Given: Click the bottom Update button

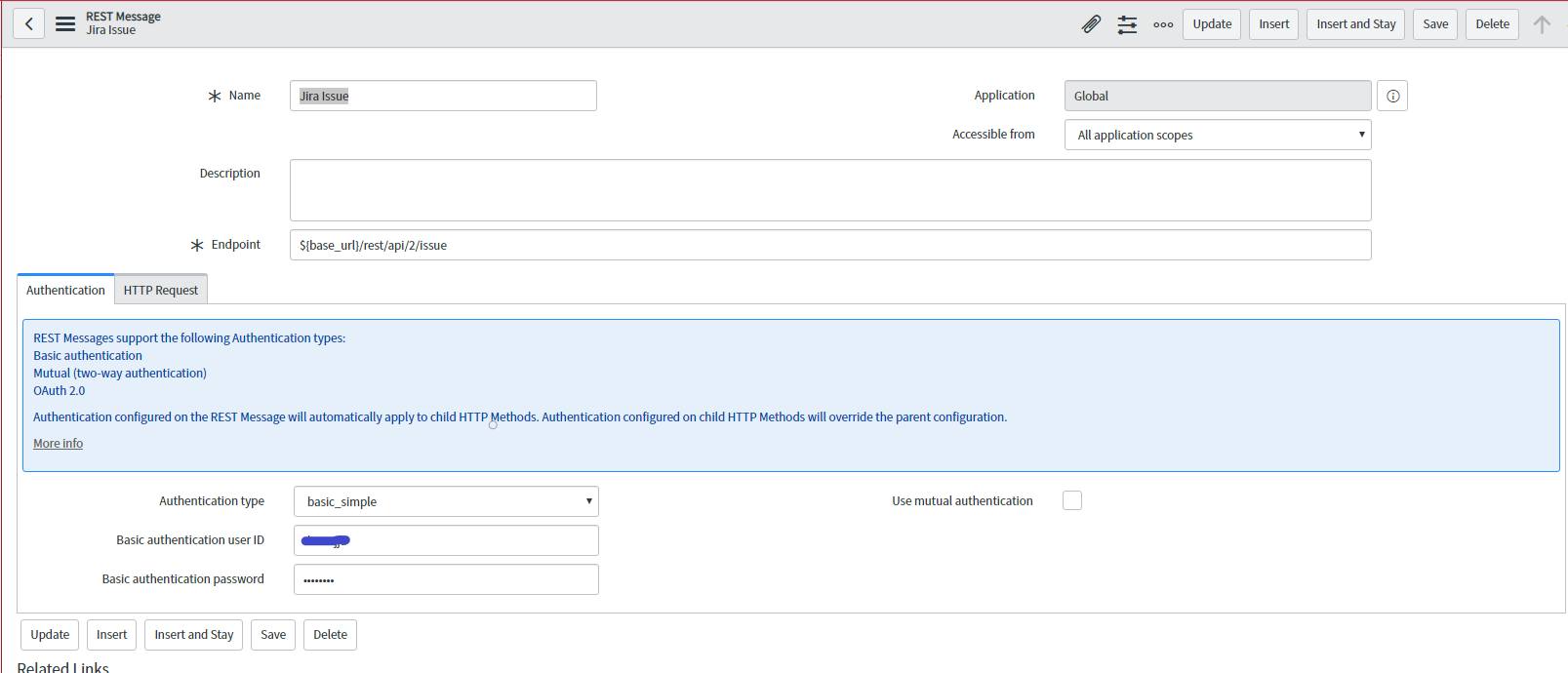Looking at the screenshot, I should point(50,635).
